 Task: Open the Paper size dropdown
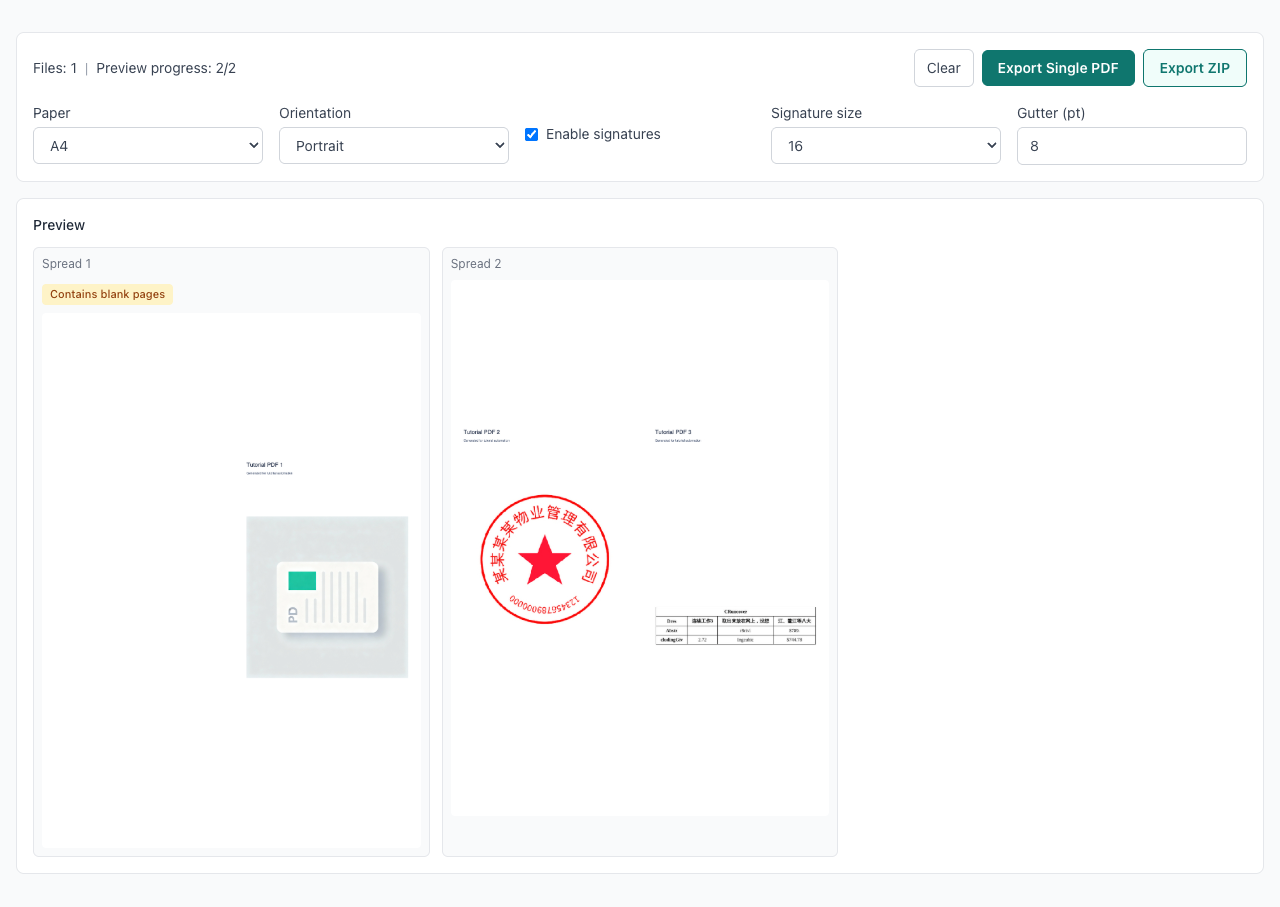(148, 146)
